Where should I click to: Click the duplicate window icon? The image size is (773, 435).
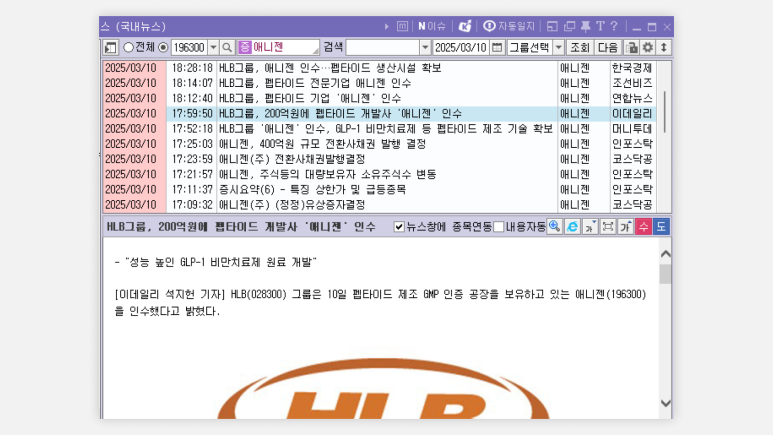pyautogui.click(x=569, y=27)
